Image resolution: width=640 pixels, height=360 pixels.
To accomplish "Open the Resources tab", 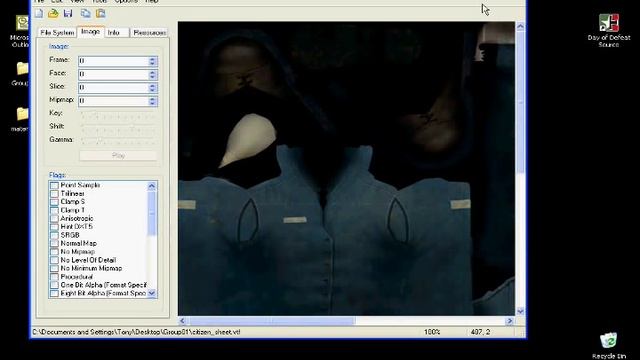I will click(149, 32).
